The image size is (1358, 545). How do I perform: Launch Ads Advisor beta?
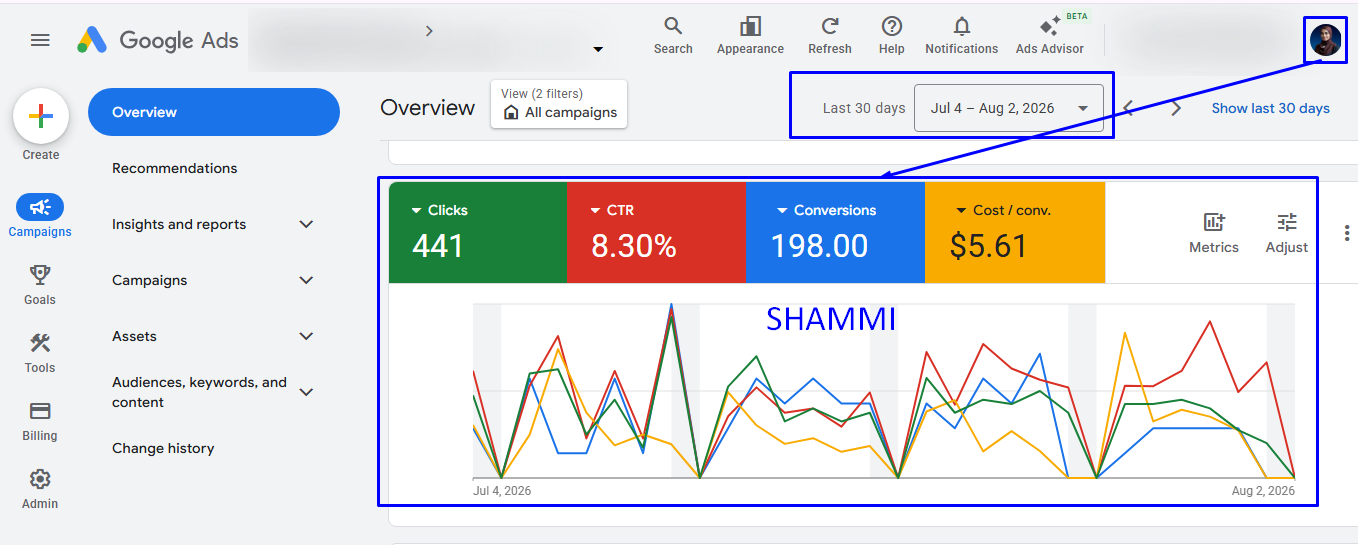pos(1050,36)
